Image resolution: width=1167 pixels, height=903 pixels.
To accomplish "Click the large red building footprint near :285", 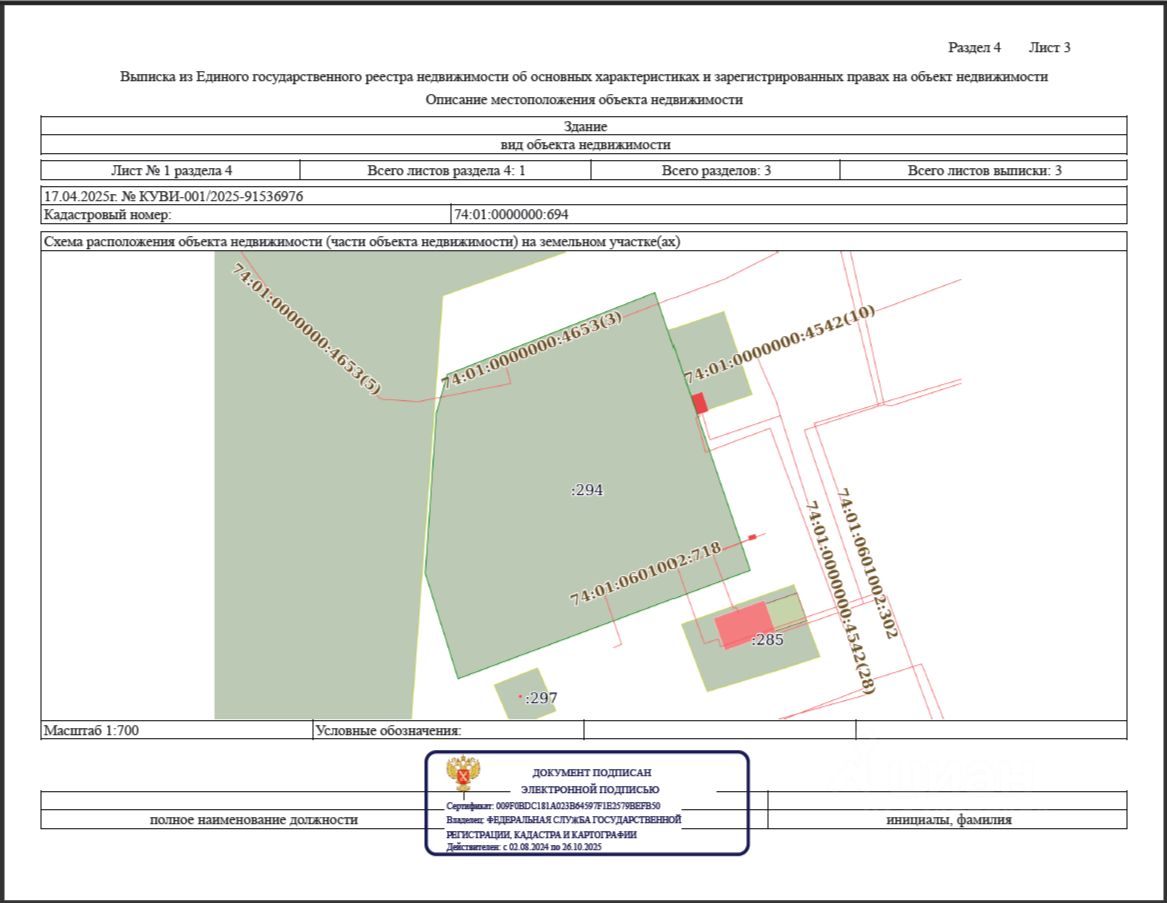I will pos(744,625).
